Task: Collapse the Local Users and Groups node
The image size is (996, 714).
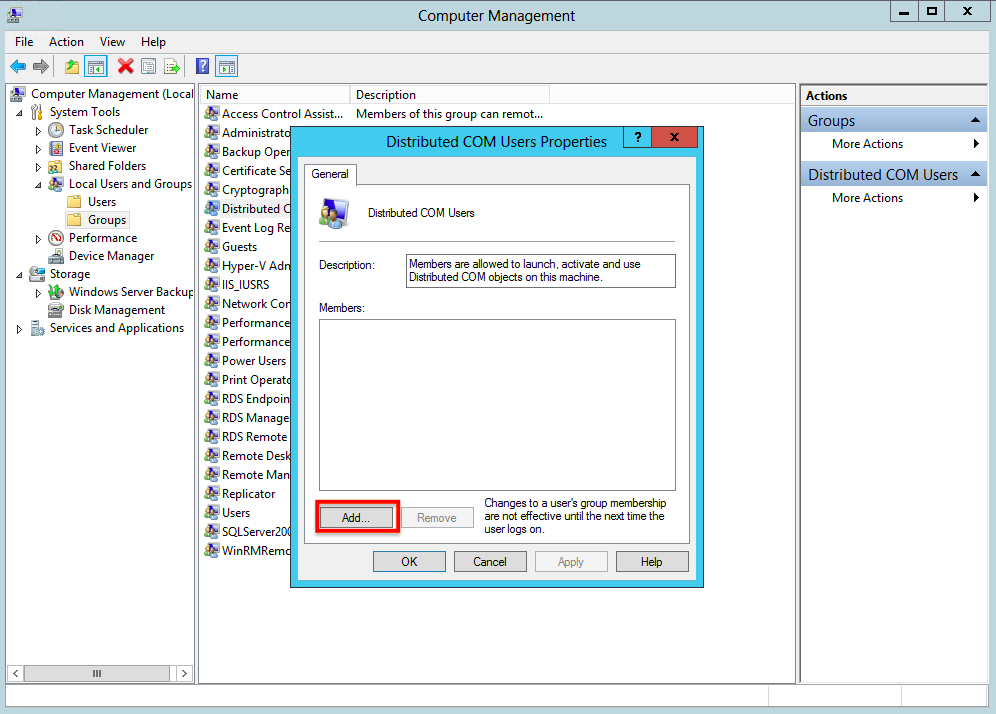Action: tap(38, 185)
